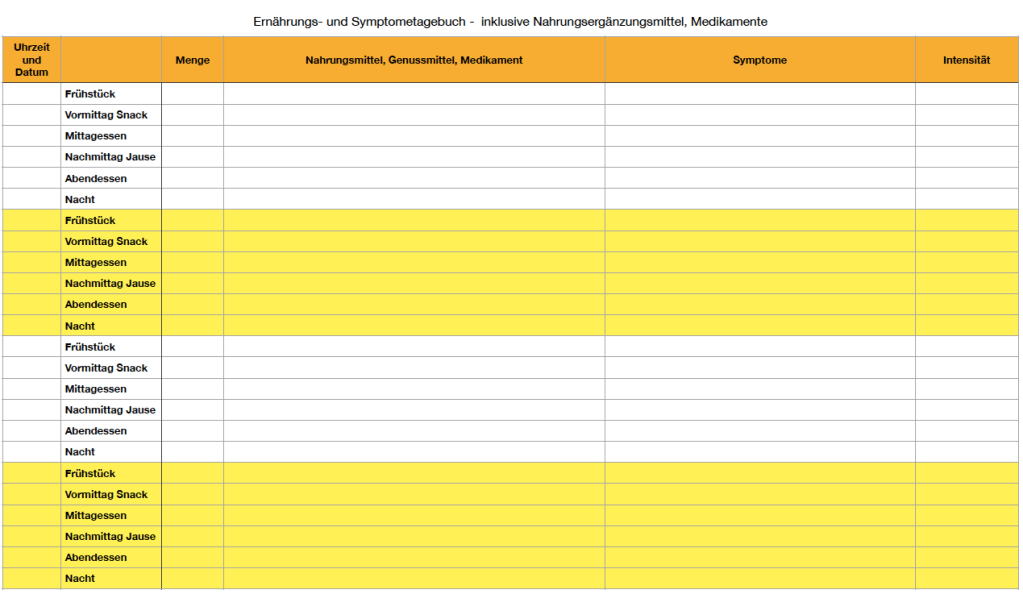Select the 'Symptome' column header
The image size is (1023, 594).
[x=759, y=60]
